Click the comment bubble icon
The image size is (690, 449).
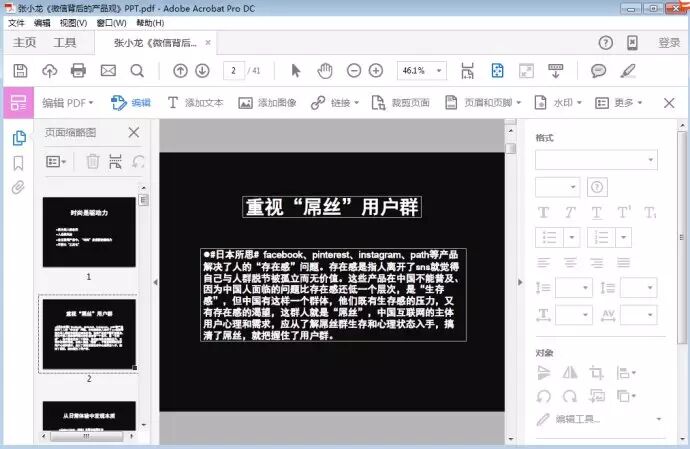click(598, 70)
